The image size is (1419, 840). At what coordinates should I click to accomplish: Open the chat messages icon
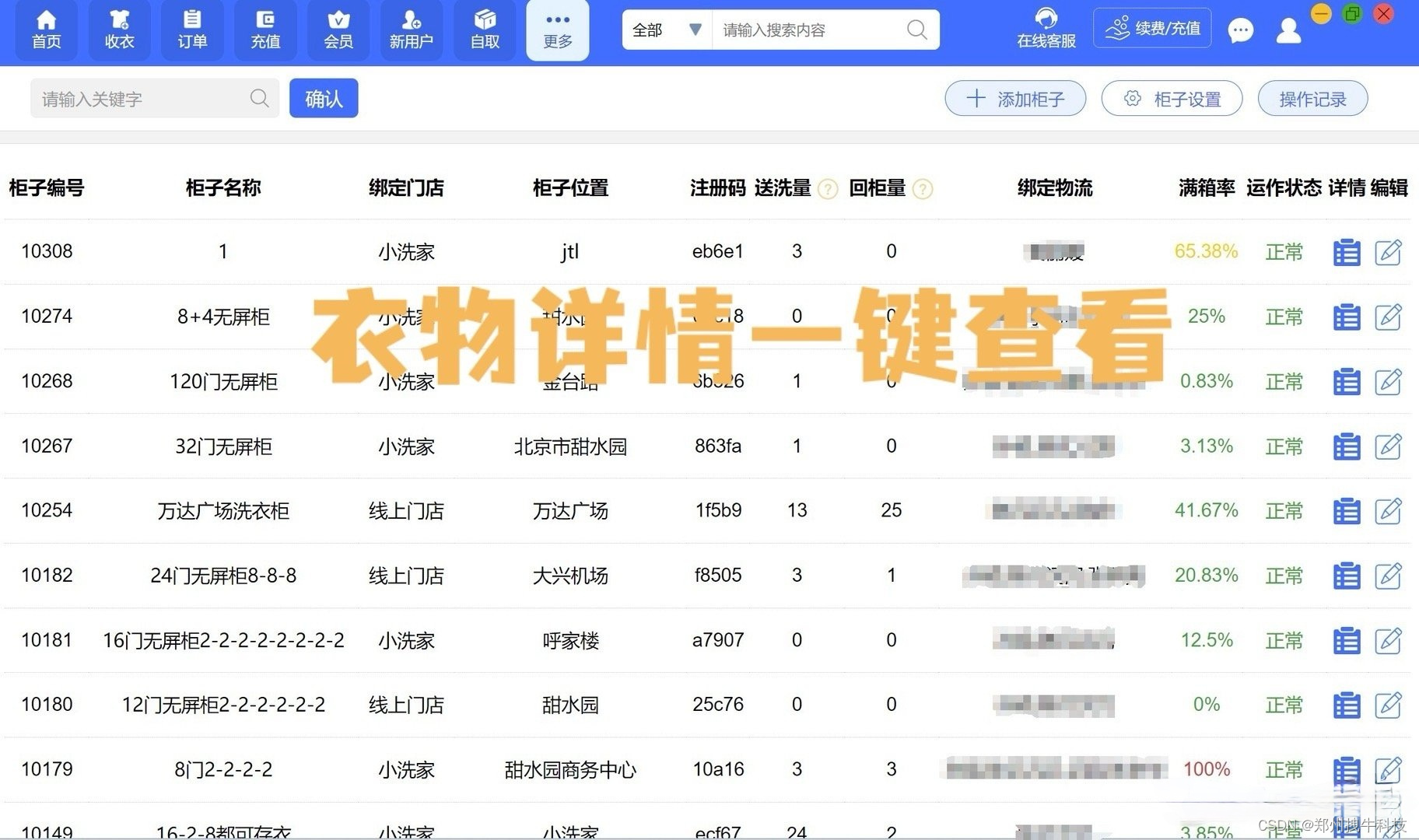(1240, 30)
